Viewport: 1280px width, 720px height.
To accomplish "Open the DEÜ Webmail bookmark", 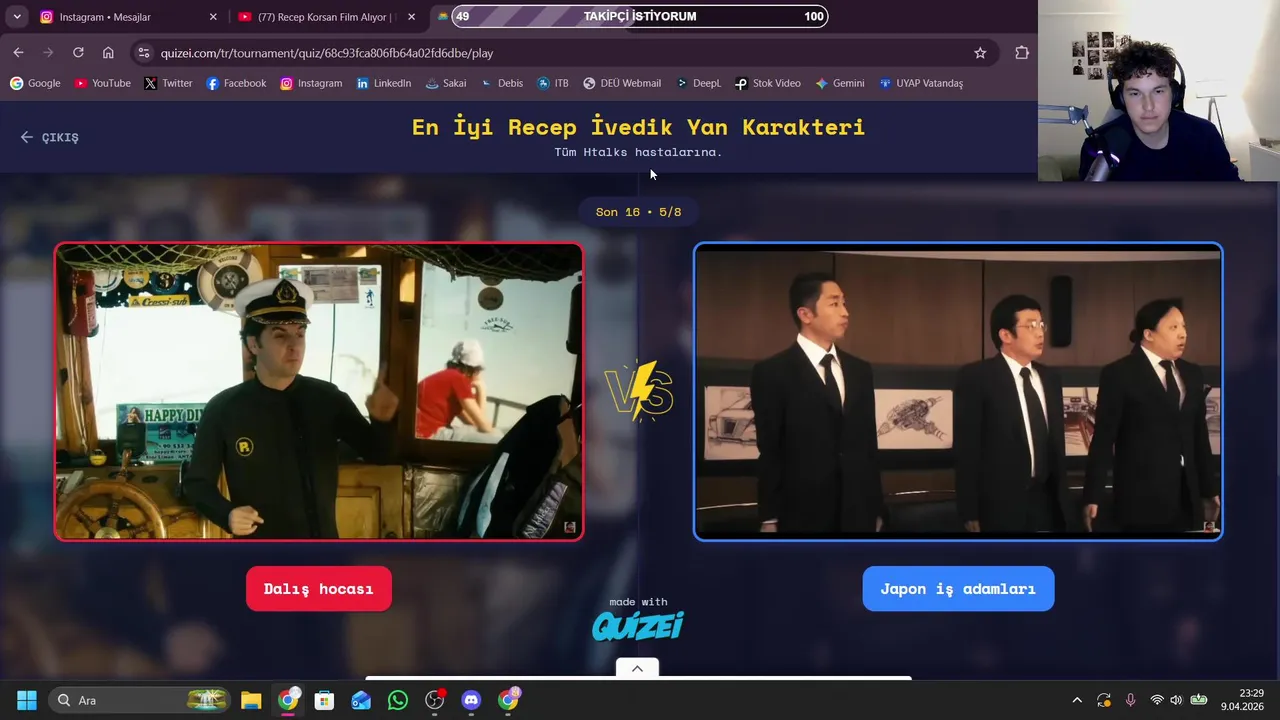I will pos(622,83).
